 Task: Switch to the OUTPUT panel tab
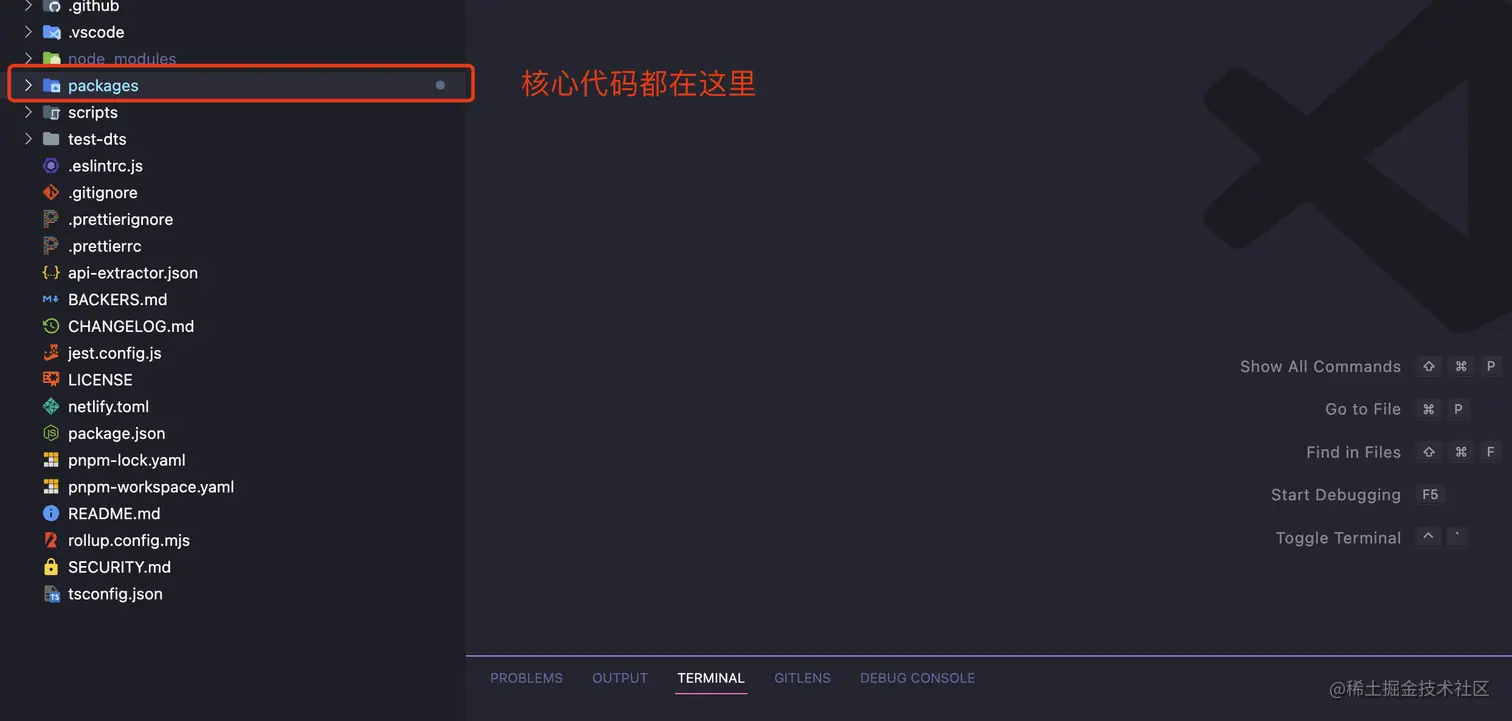[620, 678]
